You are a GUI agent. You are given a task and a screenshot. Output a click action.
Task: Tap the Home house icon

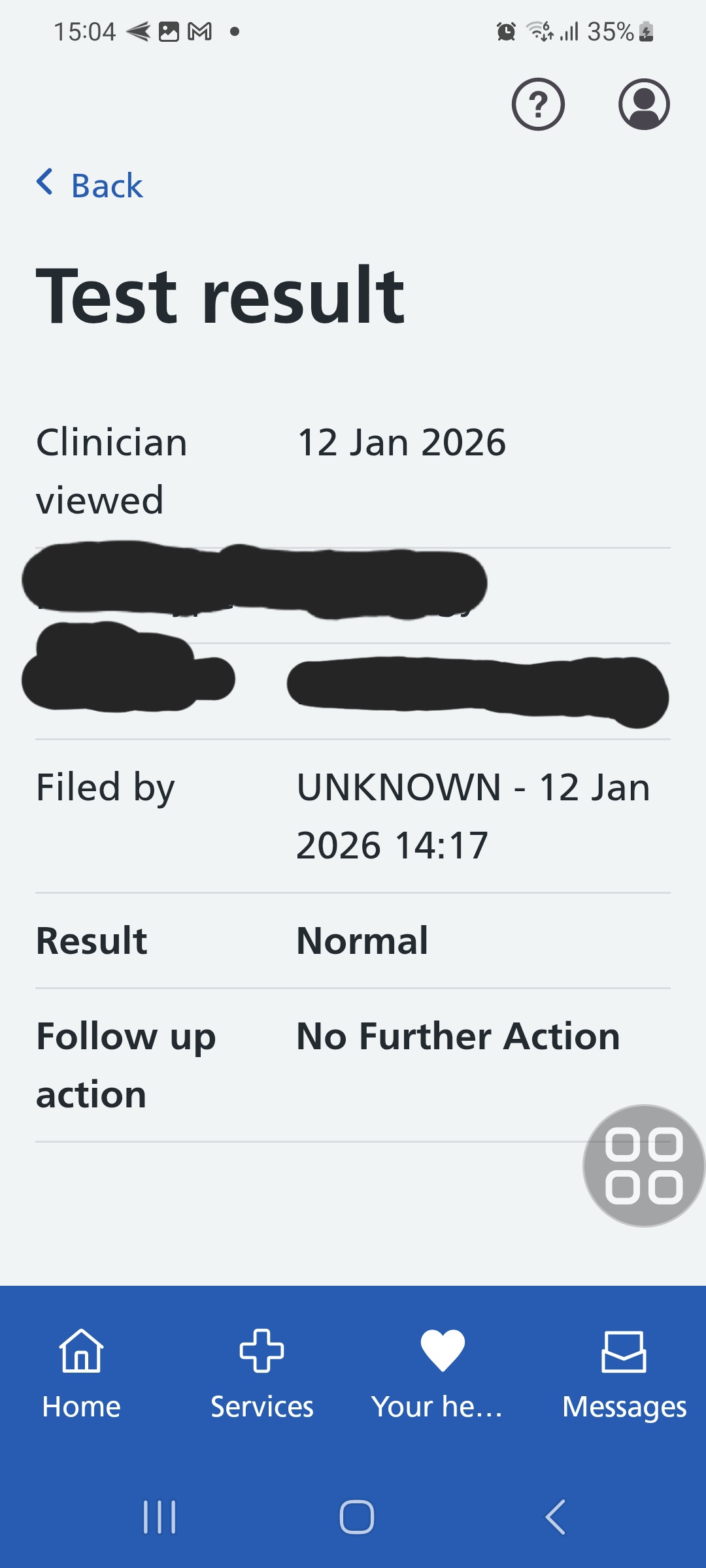[x=81, y=1350]
